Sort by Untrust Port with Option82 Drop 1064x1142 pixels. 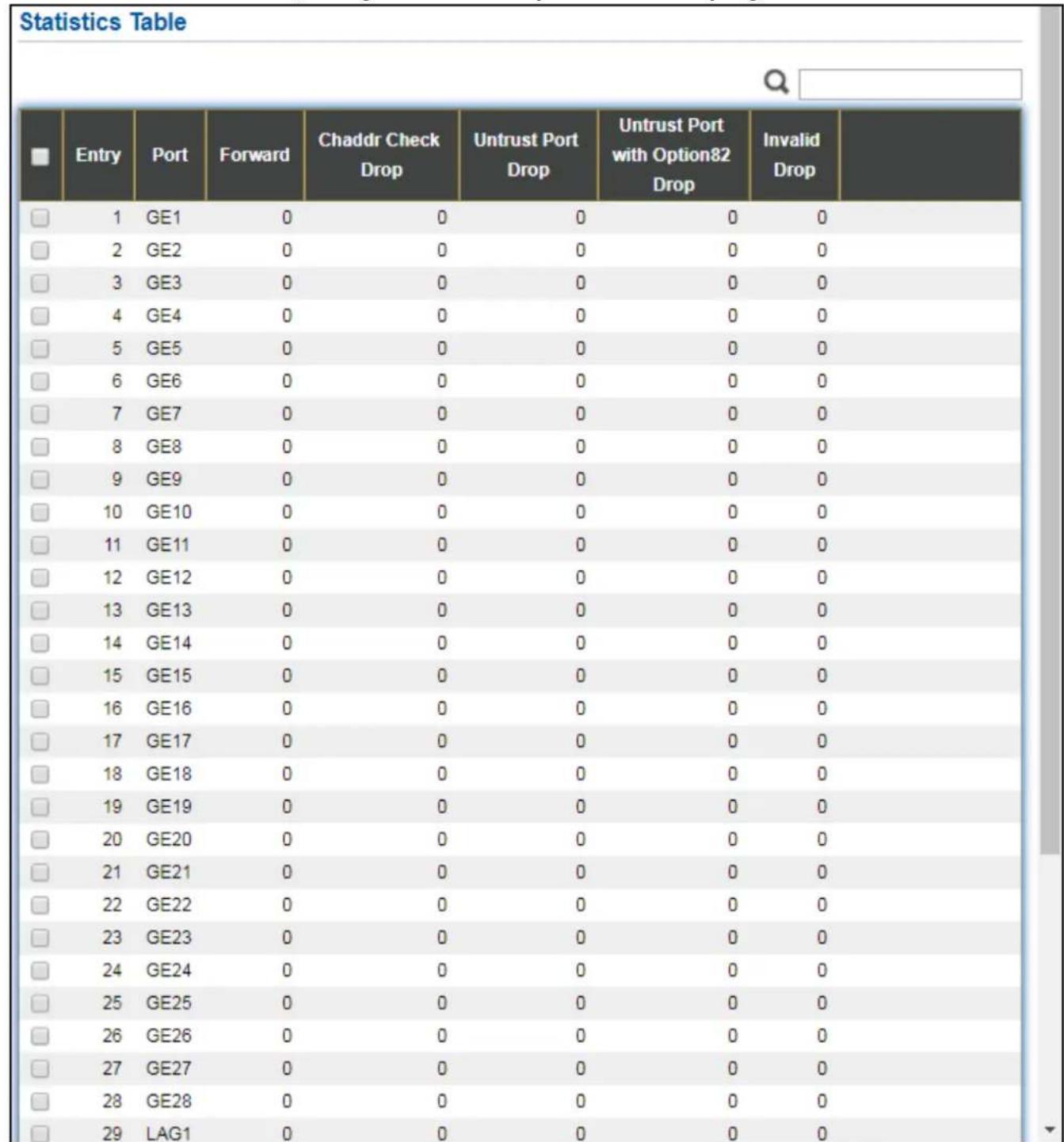[x=673, y=155]
